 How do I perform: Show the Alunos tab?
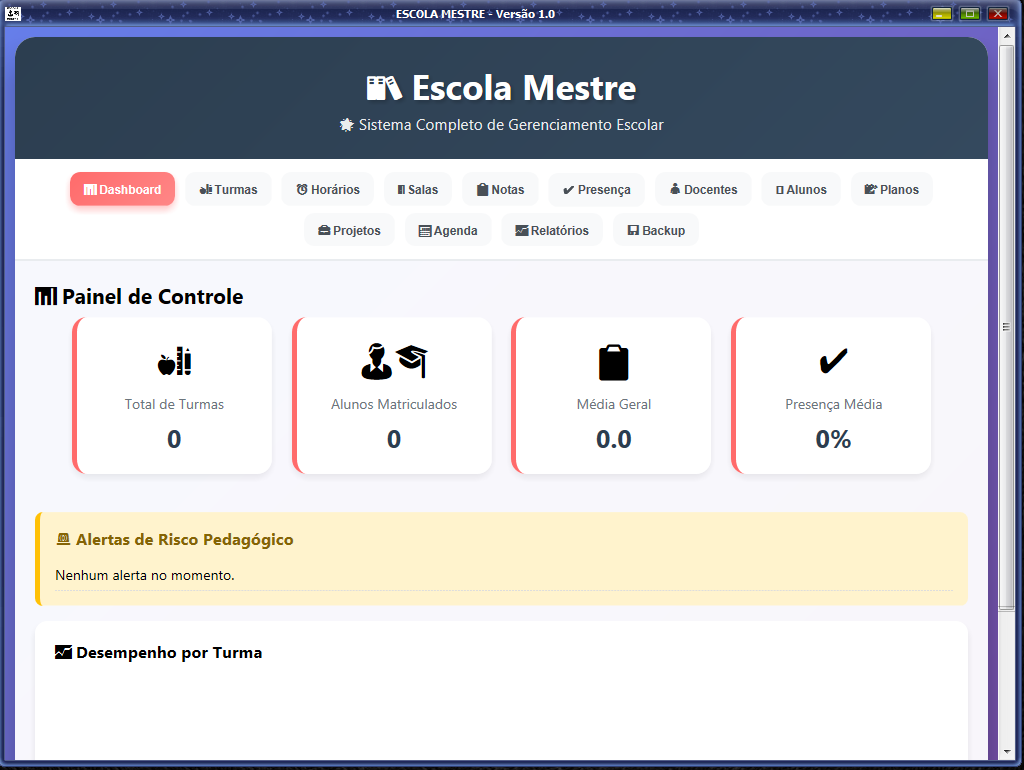click(x=801, y=189)
